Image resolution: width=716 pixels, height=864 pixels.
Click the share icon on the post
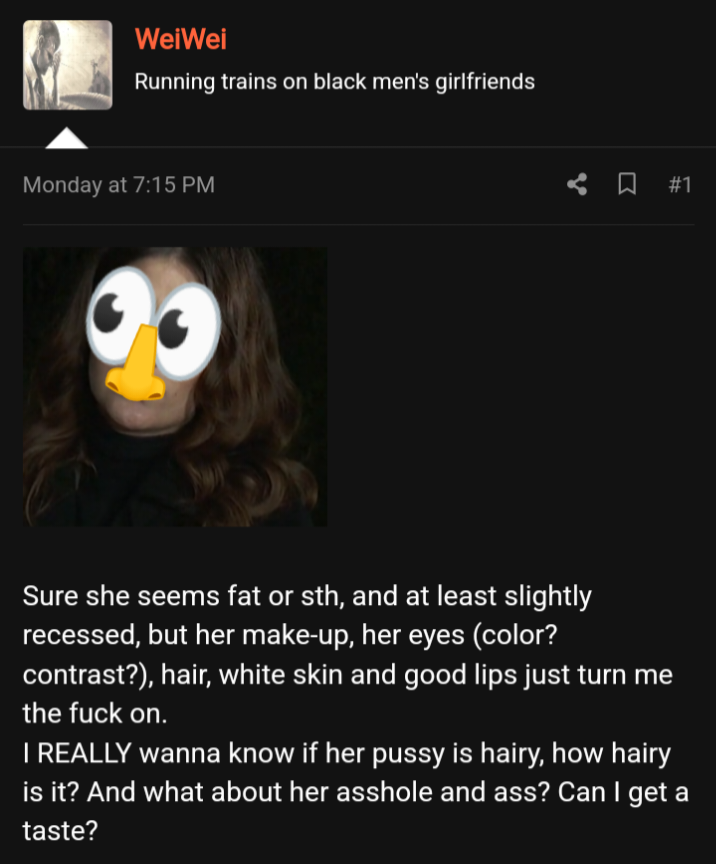577,184
